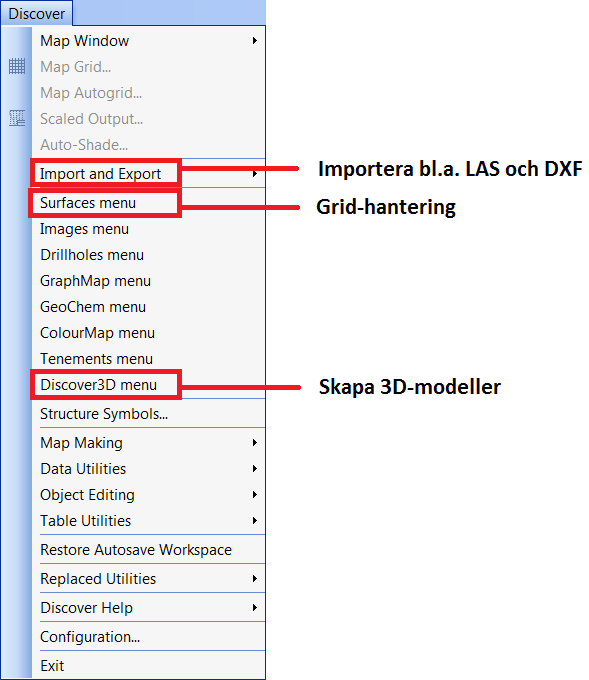The height and width of the screenshot is (680, 589).
Task: Select Map Autogrid... entry
Action: pos(148,93)
